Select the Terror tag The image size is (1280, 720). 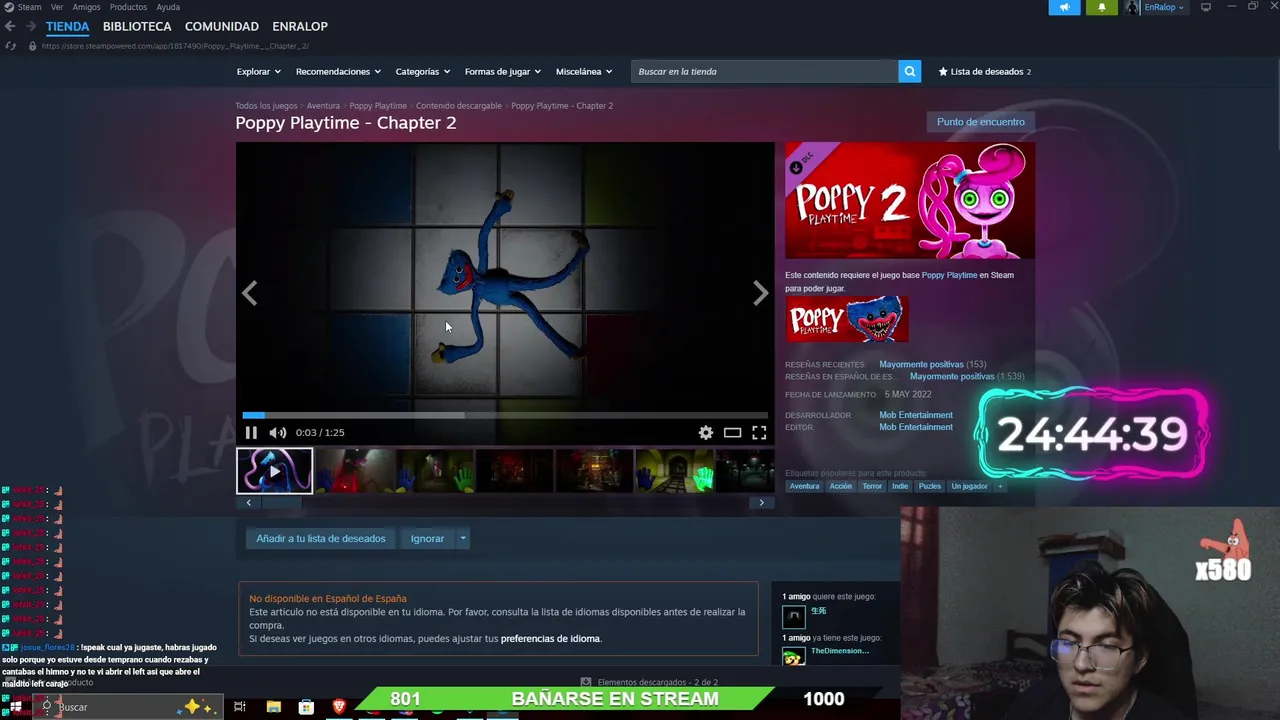click(x=872, y=486)
